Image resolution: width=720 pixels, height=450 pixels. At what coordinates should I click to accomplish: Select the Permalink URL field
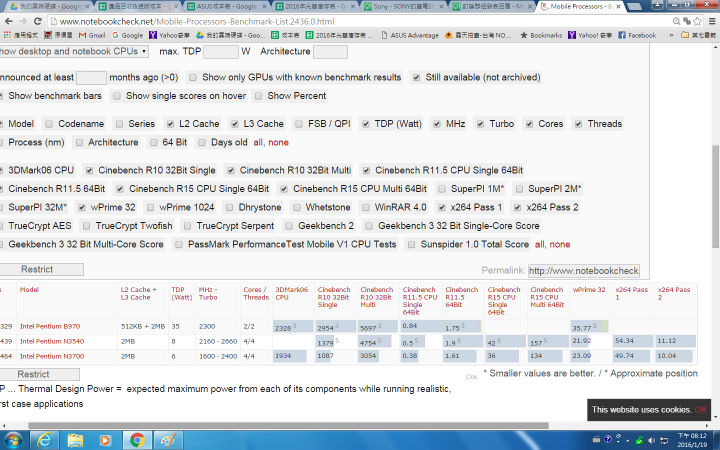pos(584,271)
